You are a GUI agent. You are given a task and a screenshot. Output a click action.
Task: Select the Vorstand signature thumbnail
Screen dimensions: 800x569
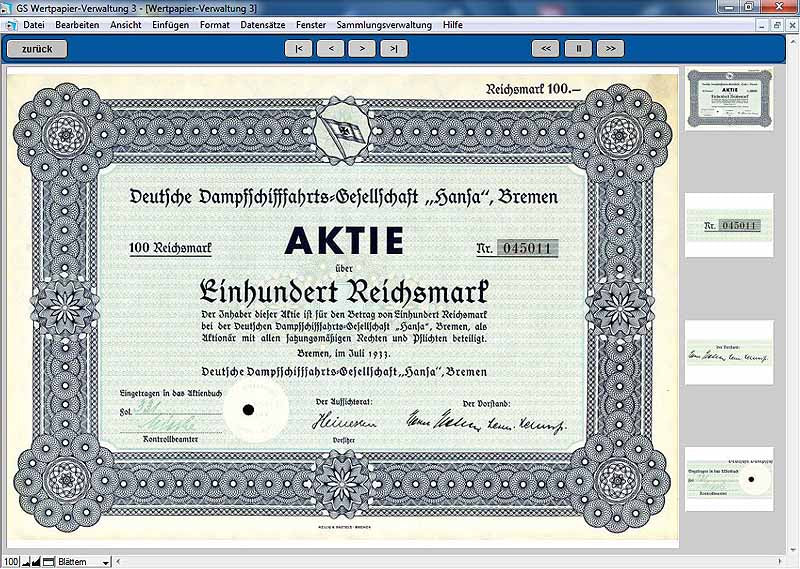pos(729,353)
